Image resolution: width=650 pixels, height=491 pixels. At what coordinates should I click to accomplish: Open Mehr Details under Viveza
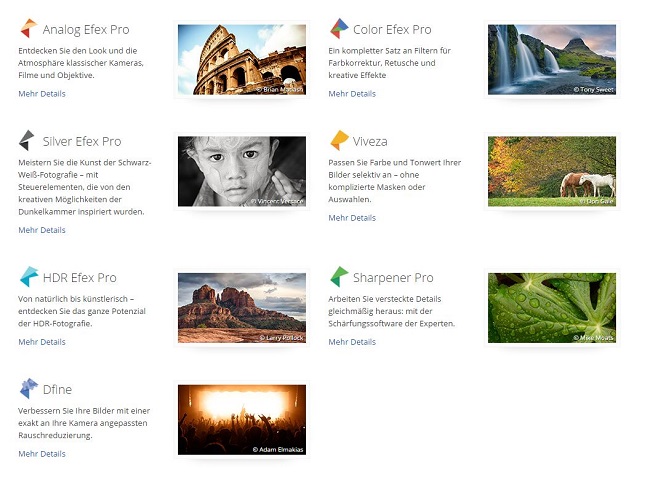(352, 218)
